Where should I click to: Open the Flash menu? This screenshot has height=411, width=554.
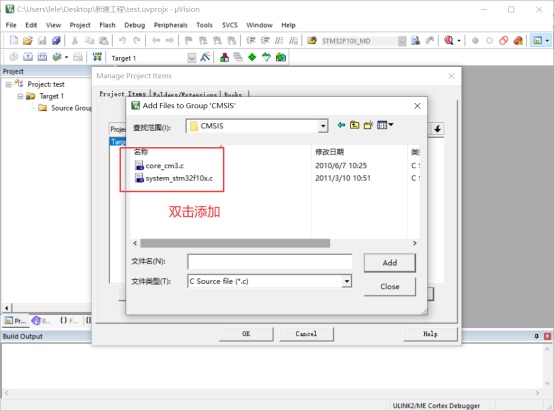click(x=107, y=25)
